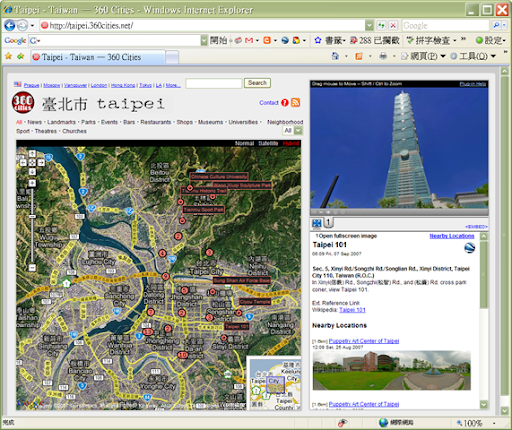Click the orange RSS feed icon
Image resolution: width=512 pixels, height=430 pixels.
[x=296, y=103]
